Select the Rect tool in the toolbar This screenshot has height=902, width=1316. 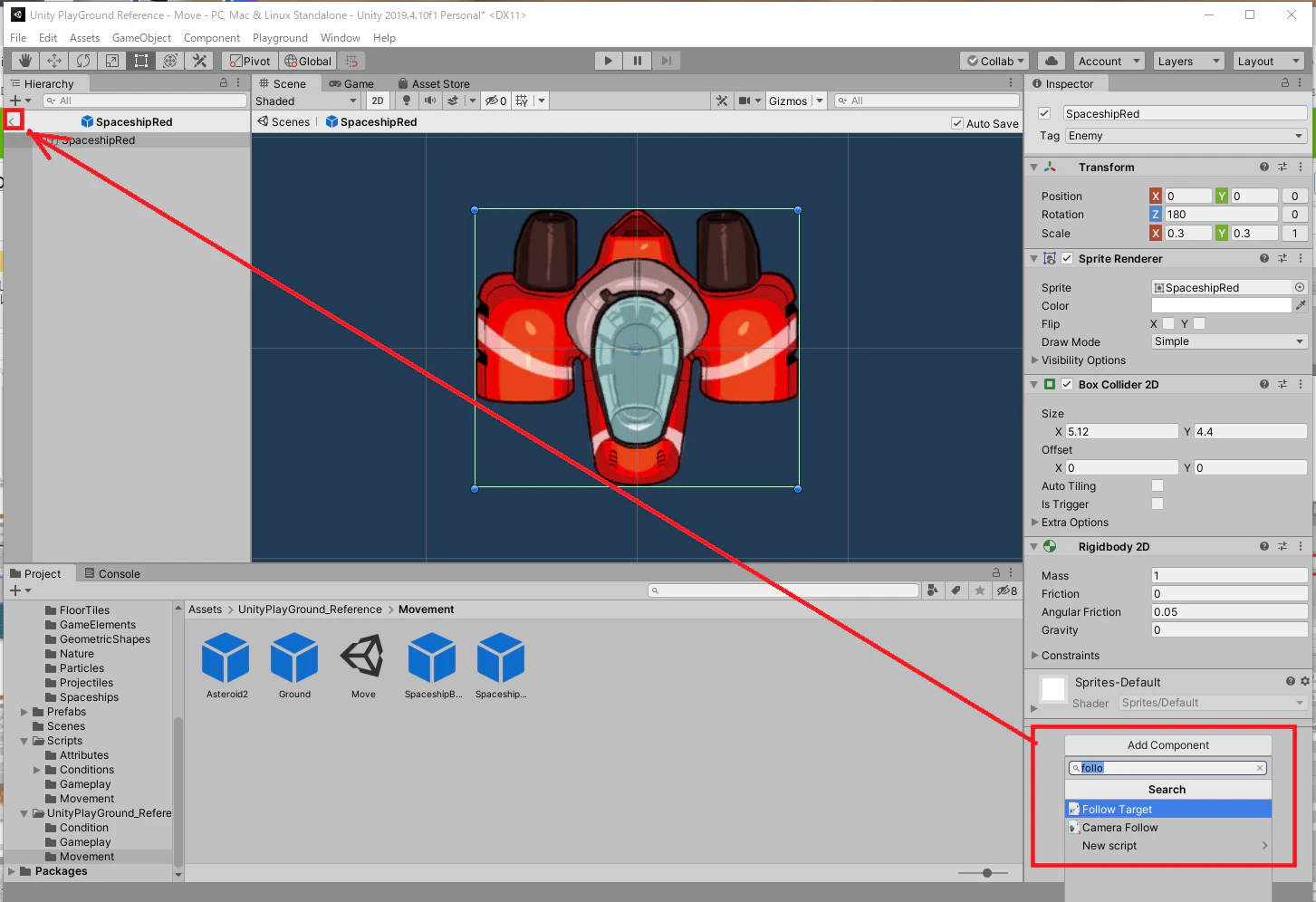click(x=141, y=61)
